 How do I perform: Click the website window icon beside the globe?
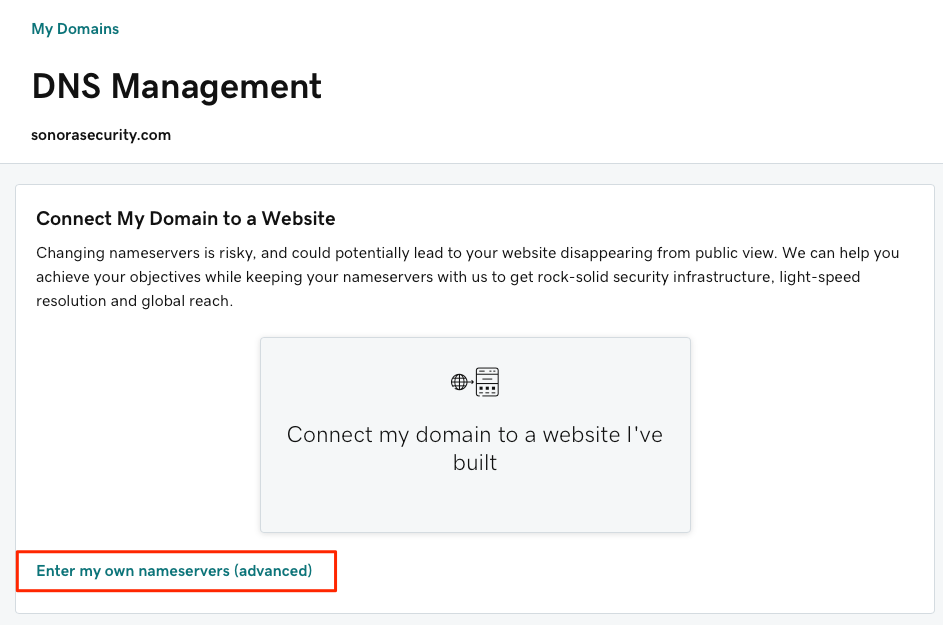pos(487,382)
